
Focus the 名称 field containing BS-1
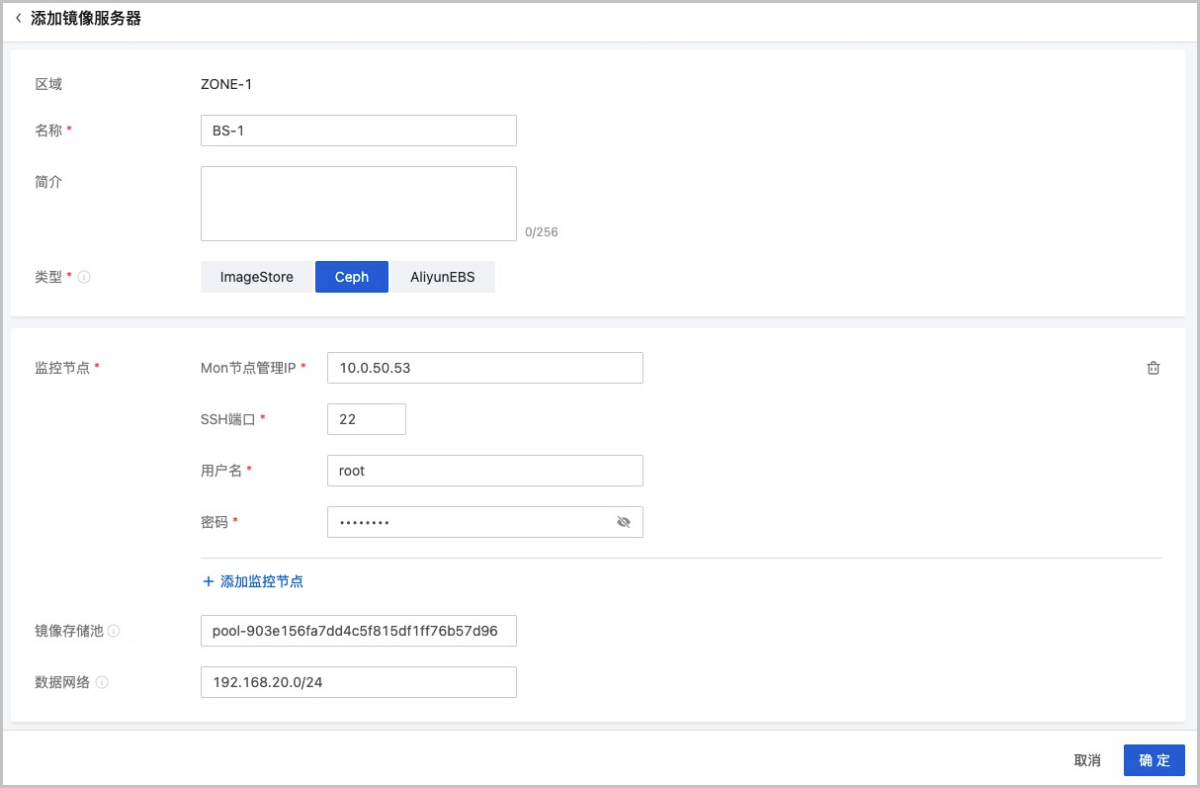(x=358, y=130)
